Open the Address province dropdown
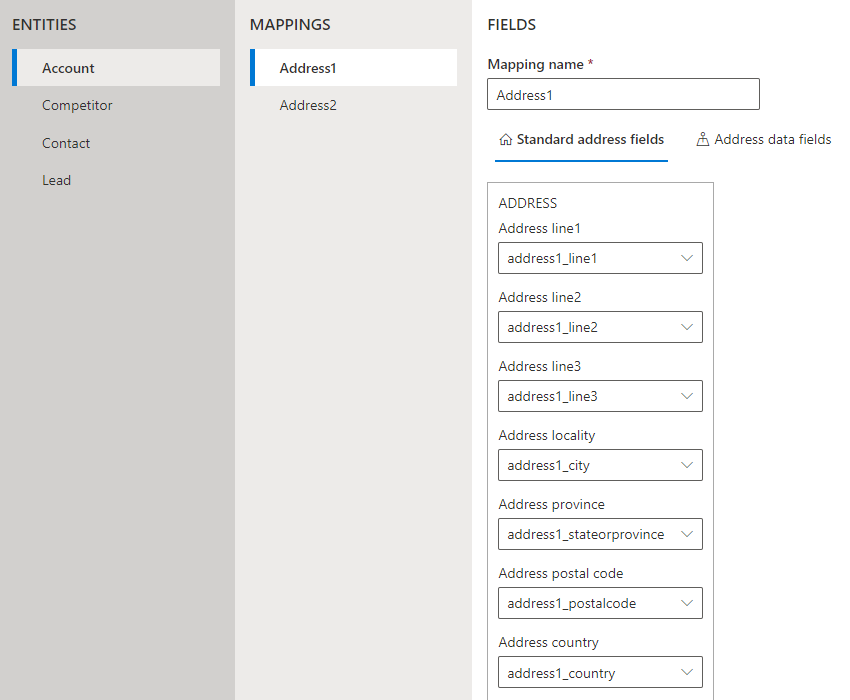This screenshot has height=700, width=850. (x=687, y=533)
